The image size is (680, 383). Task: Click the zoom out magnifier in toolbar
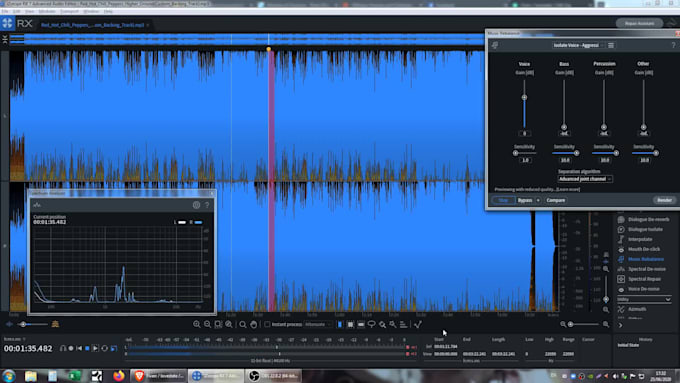tap(207, 324)
